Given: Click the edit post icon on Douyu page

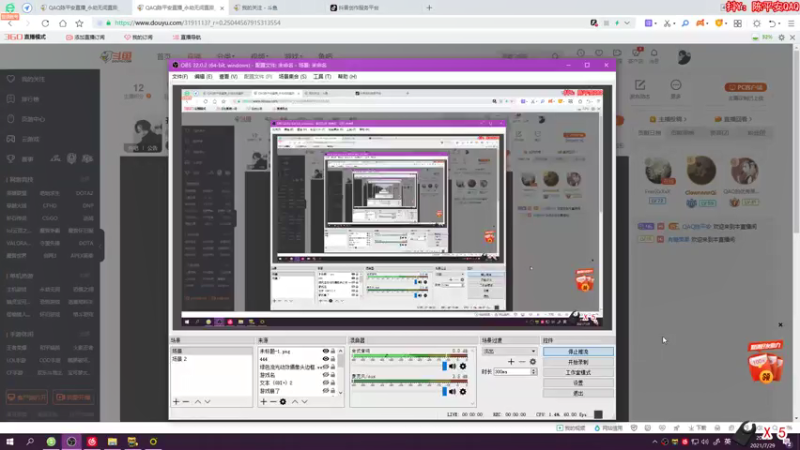Looking at the screenshot, I should point(640,85).
